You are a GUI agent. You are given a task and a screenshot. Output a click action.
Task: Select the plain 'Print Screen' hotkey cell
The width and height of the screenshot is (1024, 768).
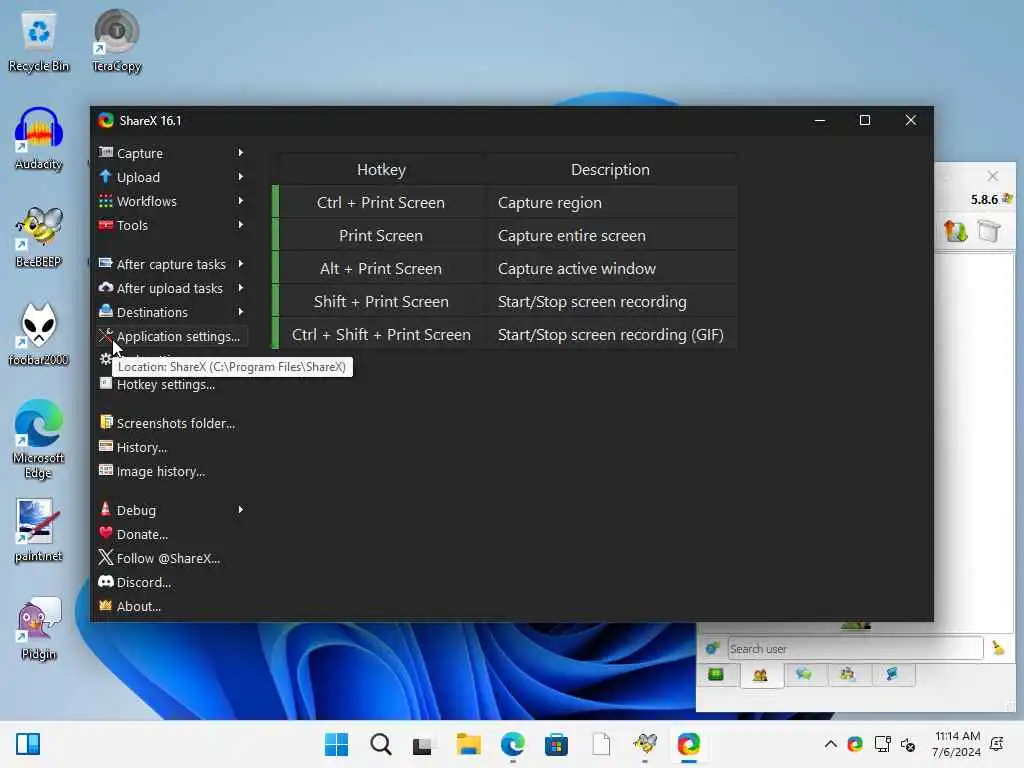point(381,236)
